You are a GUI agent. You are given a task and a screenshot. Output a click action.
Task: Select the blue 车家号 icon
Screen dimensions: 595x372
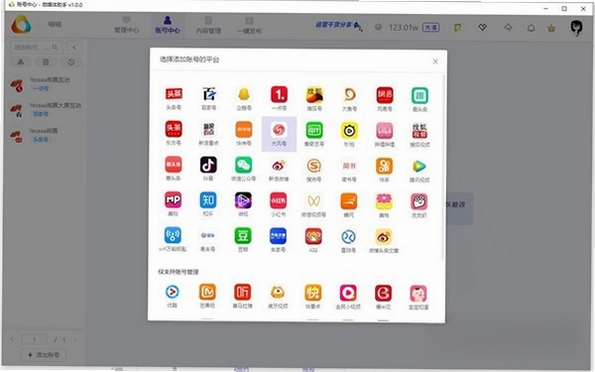coord(278,236)
